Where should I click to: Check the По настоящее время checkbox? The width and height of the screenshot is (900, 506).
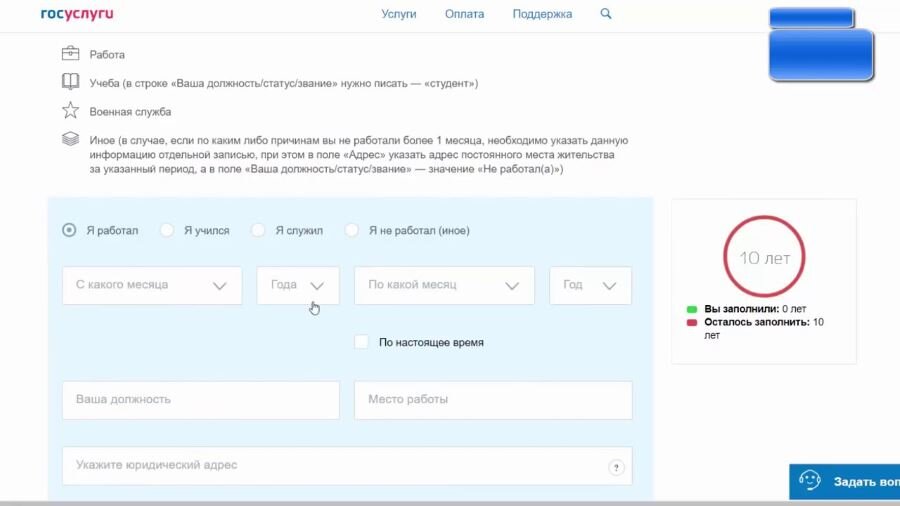coord(361,342)
